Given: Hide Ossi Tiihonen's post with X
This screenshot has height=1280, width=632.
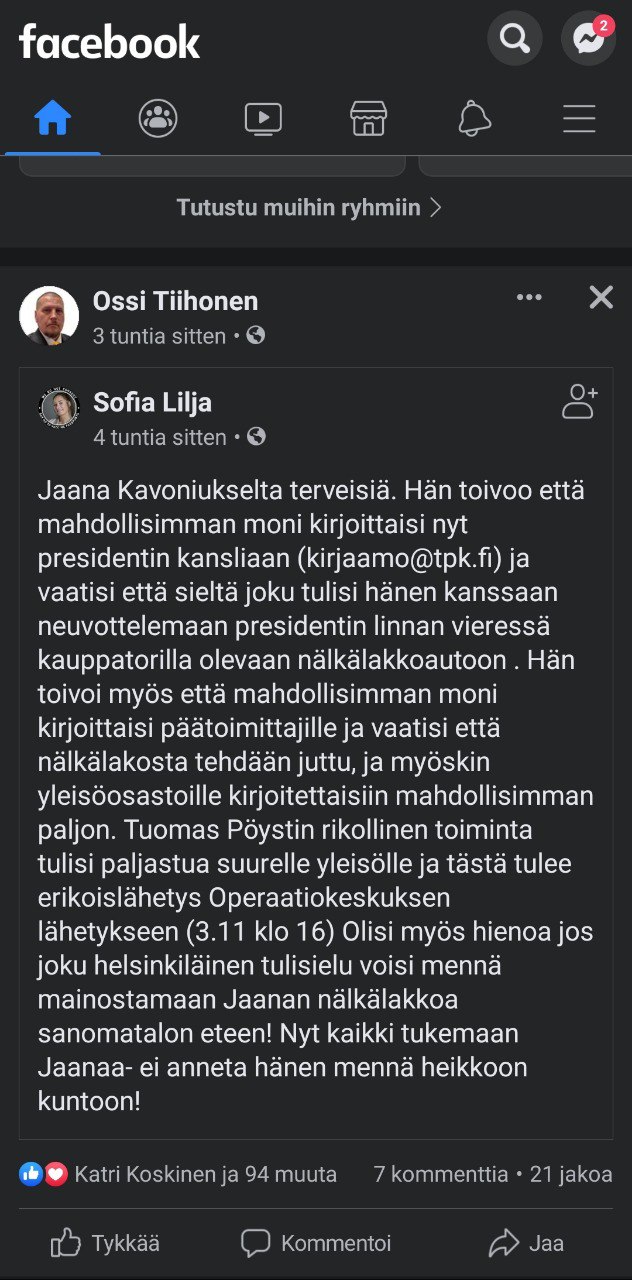Looking at the screenshot, I should tap(601, 297).
